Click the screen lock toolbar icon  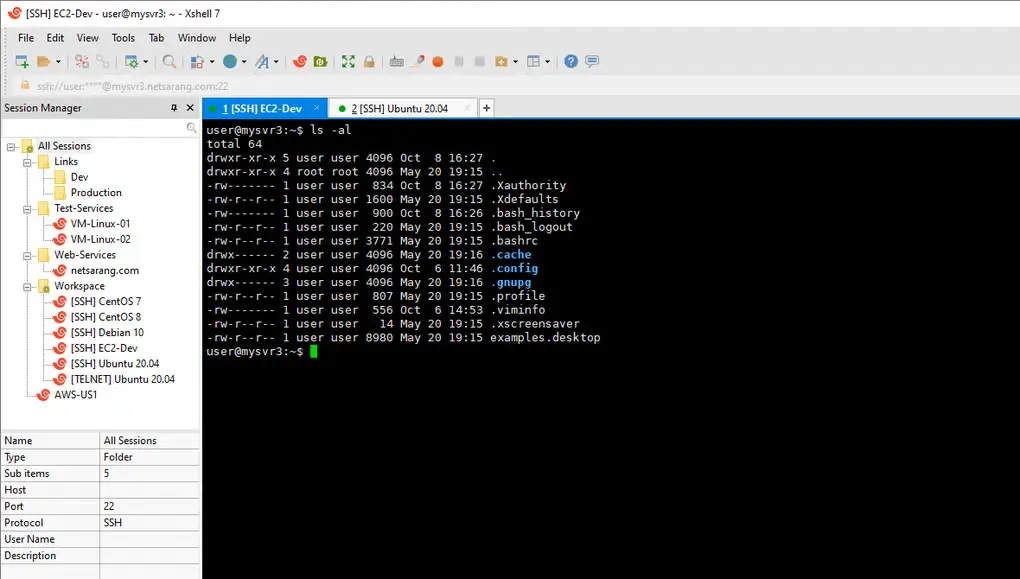369,61
